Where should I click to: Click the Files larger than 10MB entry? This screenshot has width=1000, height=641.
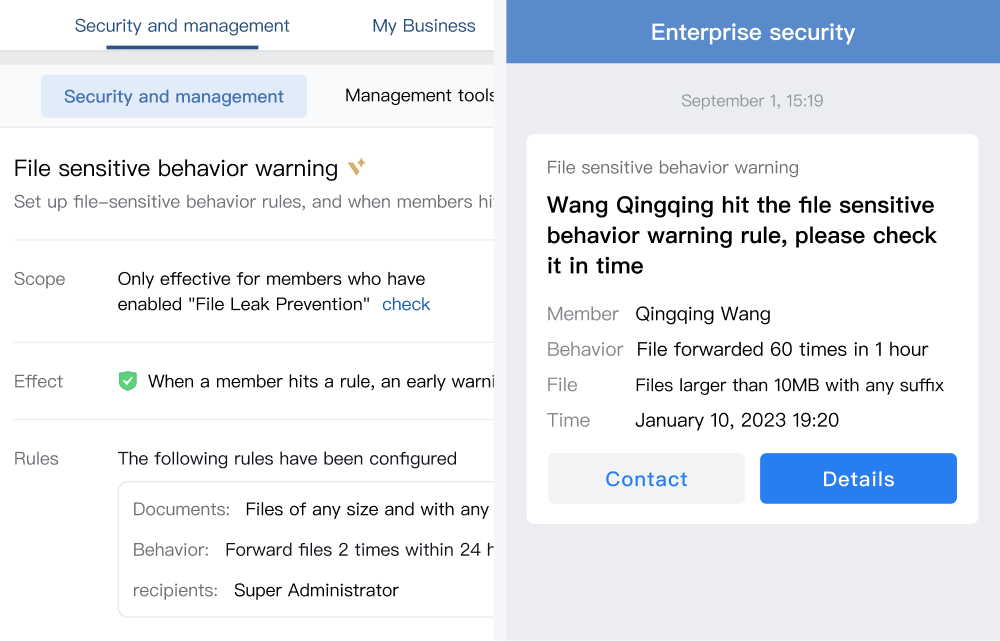[x=790, y=385]
